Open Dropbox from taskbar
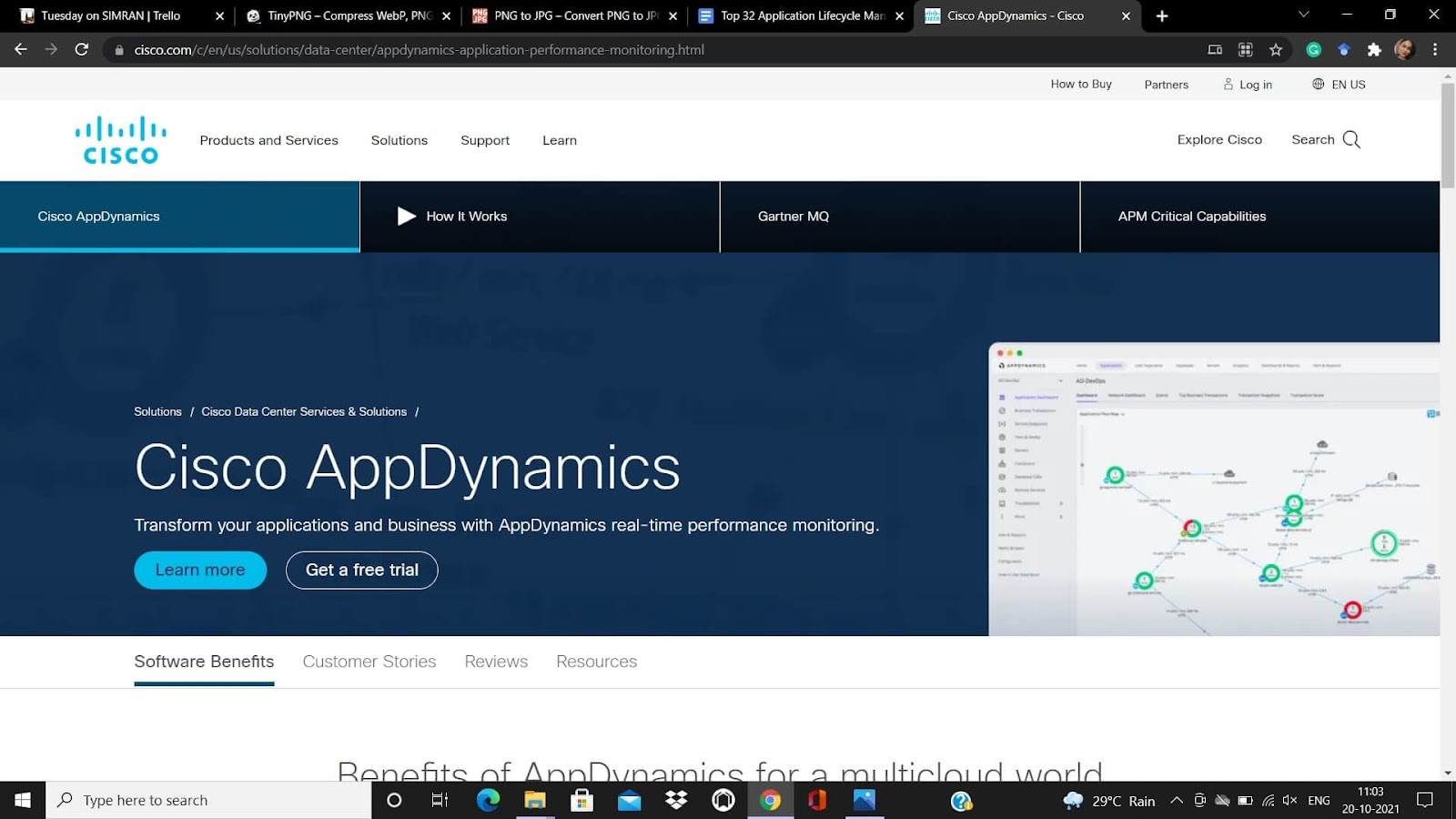The height and width of the screenshot is (819, 1456). coord(676,800)
